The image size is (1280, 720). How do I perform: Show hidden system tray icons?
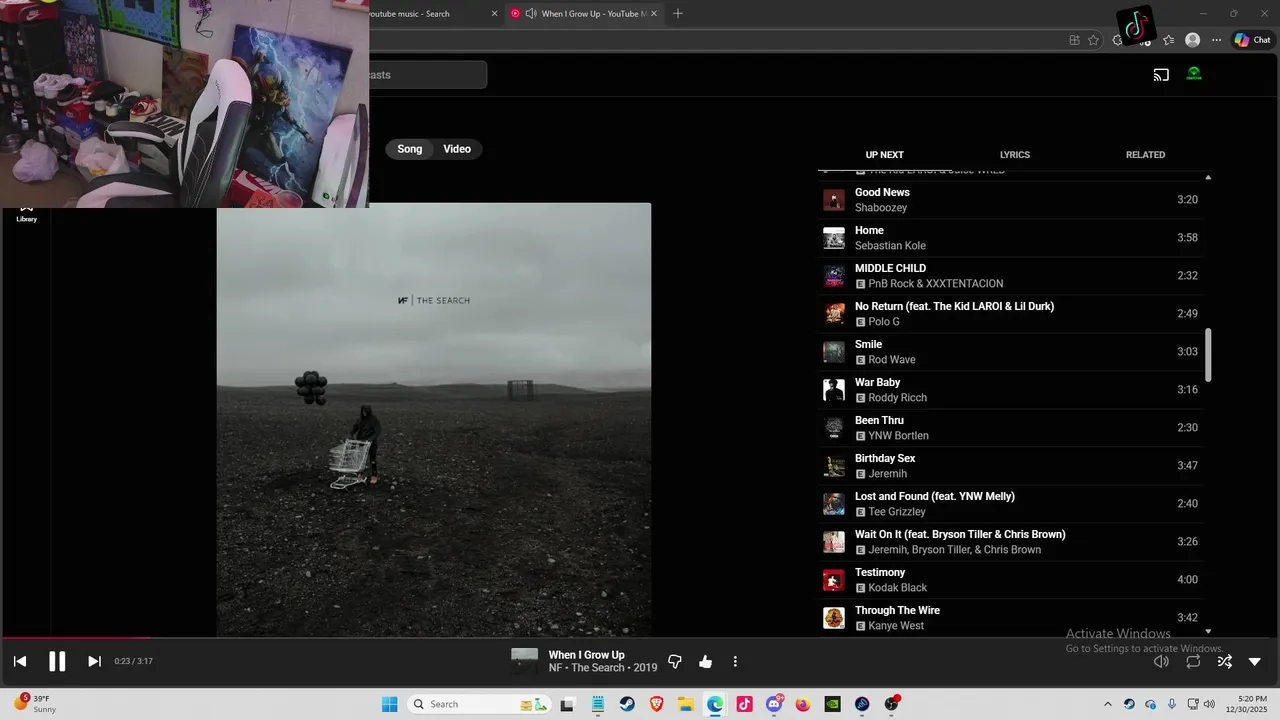click(x=1107, y=704)
